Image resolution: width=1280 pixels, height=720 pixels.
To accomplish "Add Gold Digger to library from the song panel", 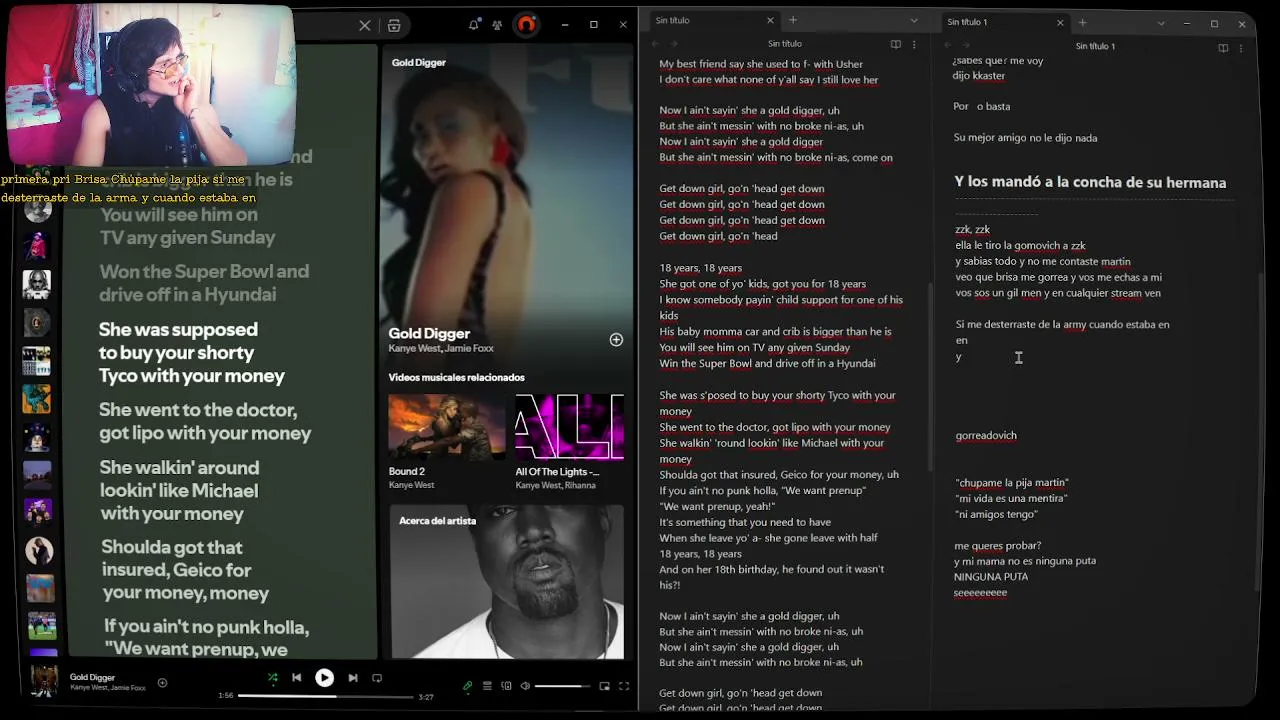I will (x=616, y=340).
